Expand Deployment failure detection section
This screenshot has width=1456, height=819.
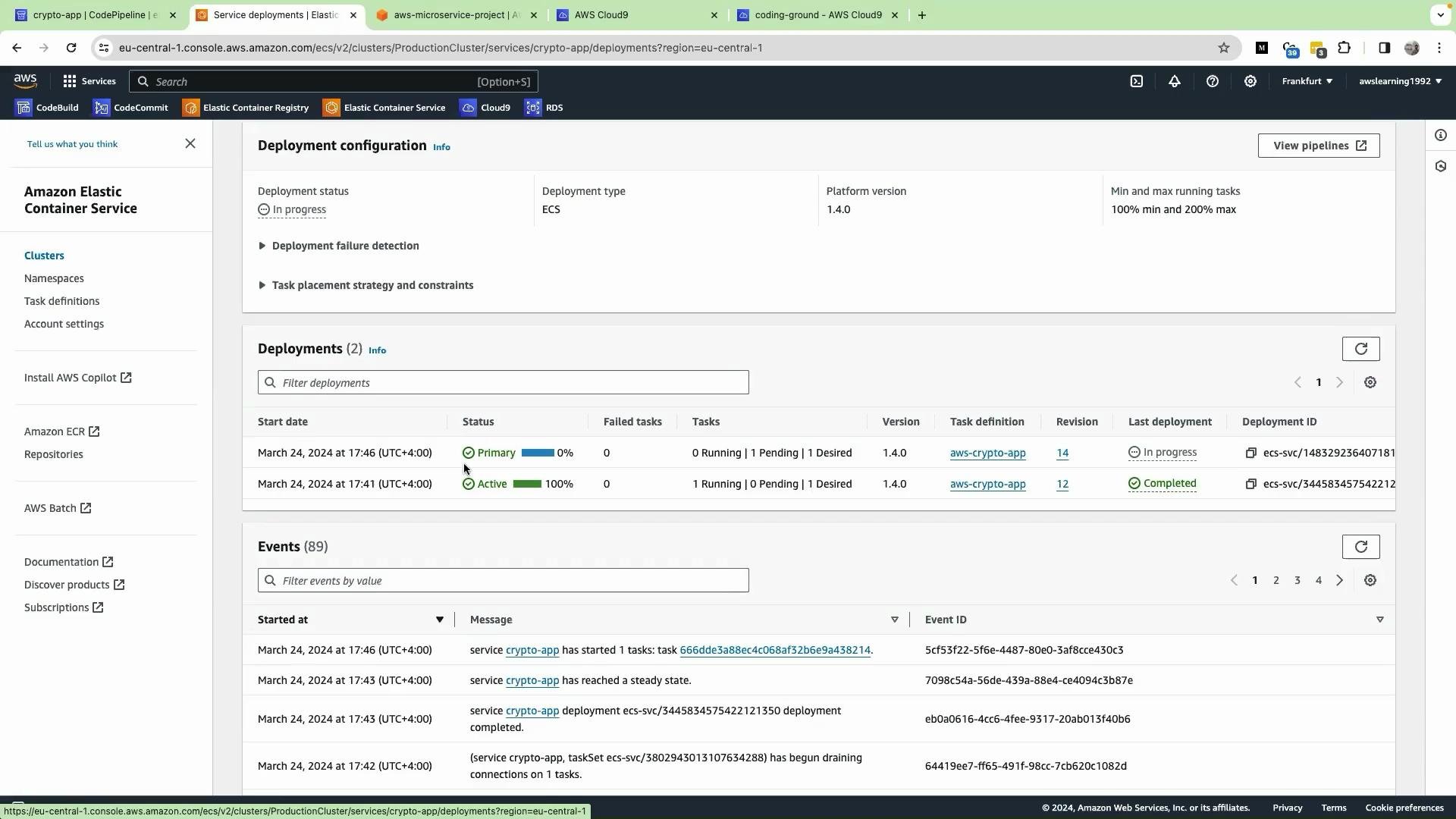(338, 246)
